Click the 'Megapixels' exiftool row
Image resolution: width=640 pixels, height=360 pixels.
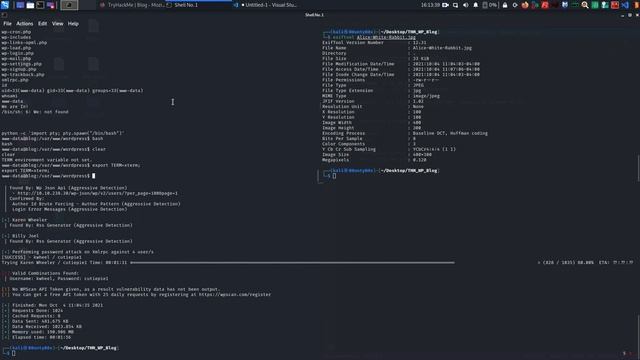click(x=374, y=160)
